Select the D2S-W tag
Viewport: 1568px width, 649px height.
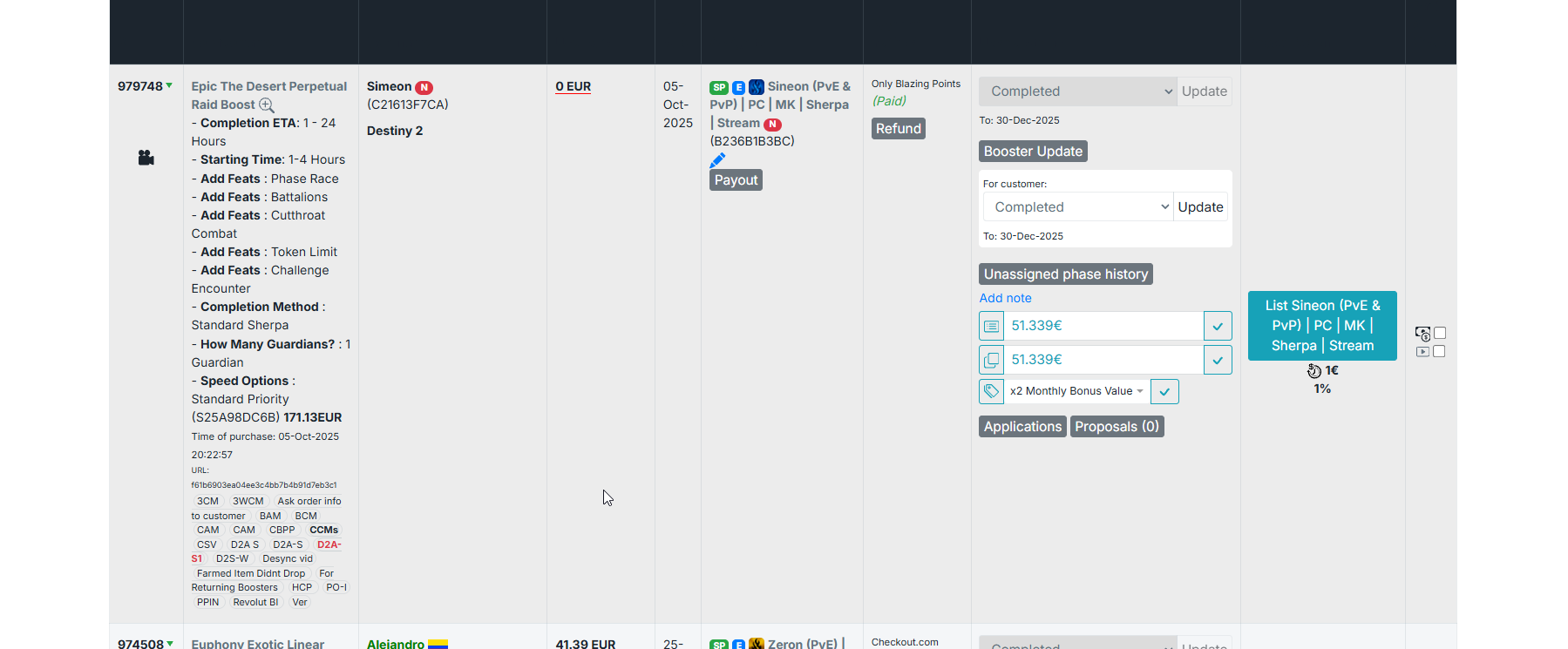(x=232, y=559)
